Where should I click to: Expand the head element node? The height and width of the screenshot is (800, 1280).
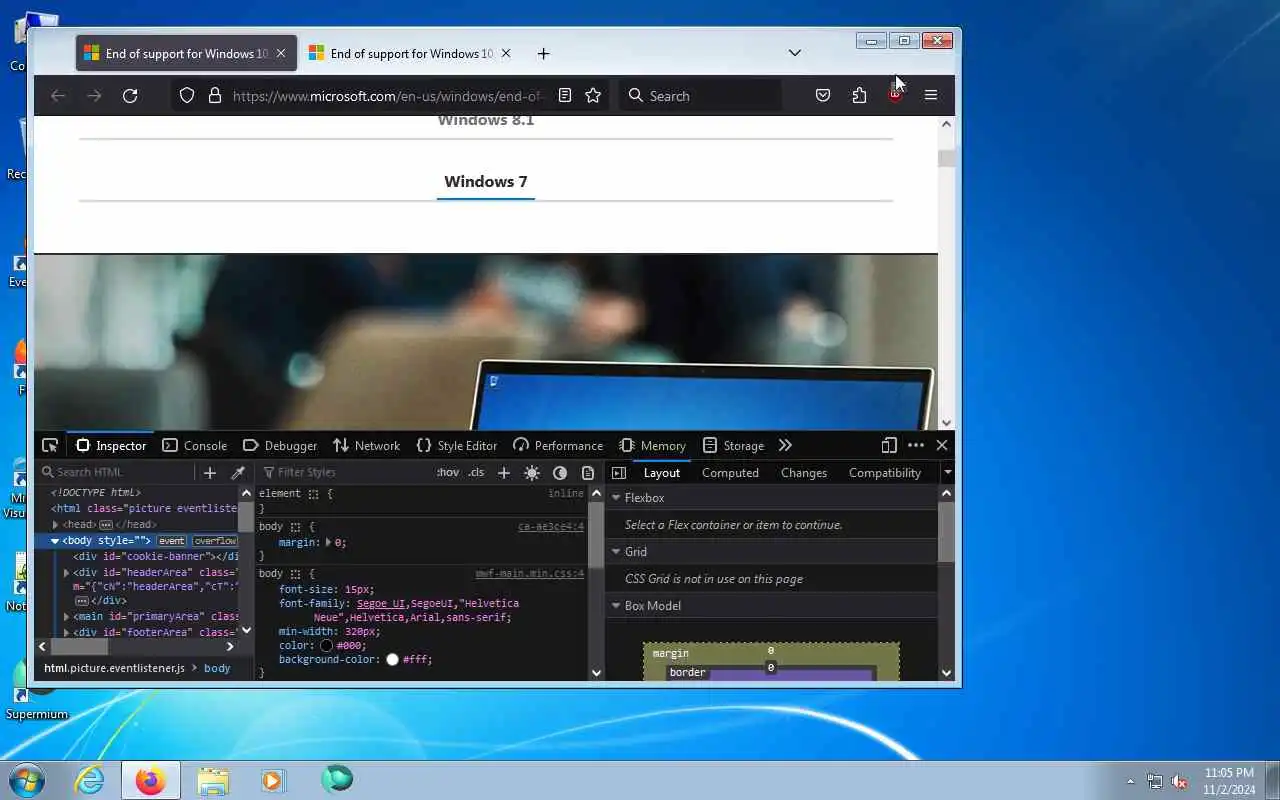pyautogui.click(x=56, y=524)
